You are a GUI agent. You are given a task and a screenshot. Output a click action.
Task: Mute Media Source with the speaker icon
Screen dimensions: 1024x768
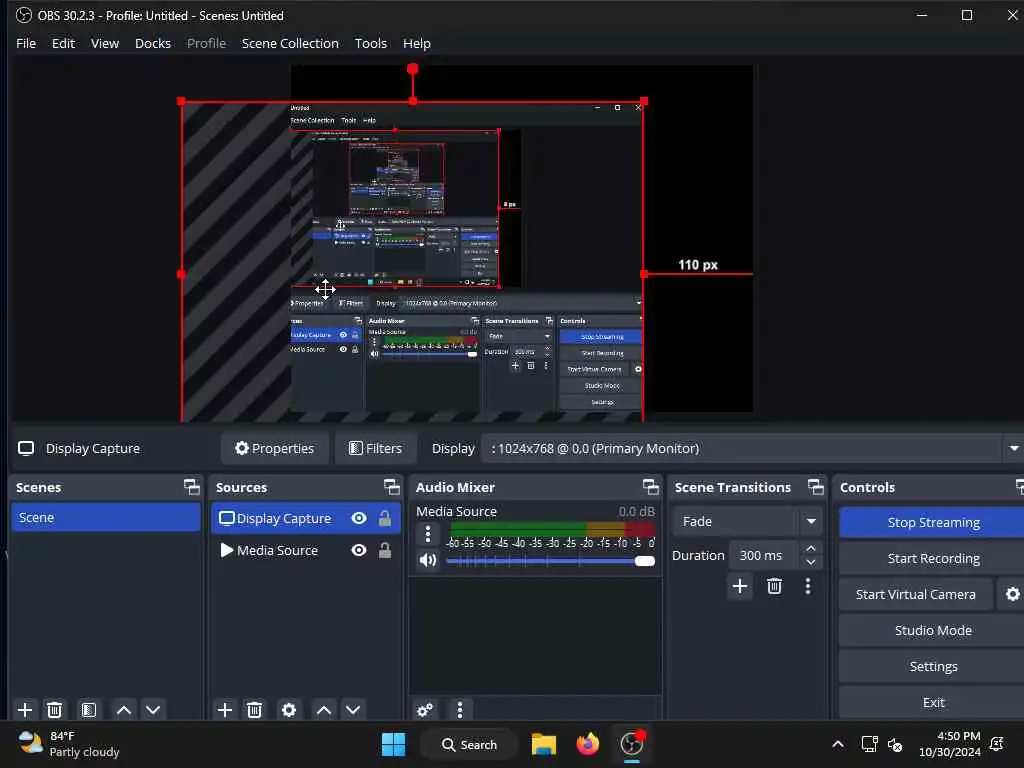(x=428, y=560)
